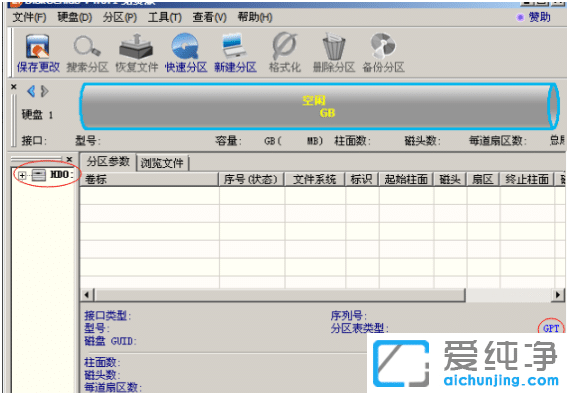Viewport: 567px width, 393px height.
Task: Click the 序号(状态) column header
Action: (x=251, y=179)
